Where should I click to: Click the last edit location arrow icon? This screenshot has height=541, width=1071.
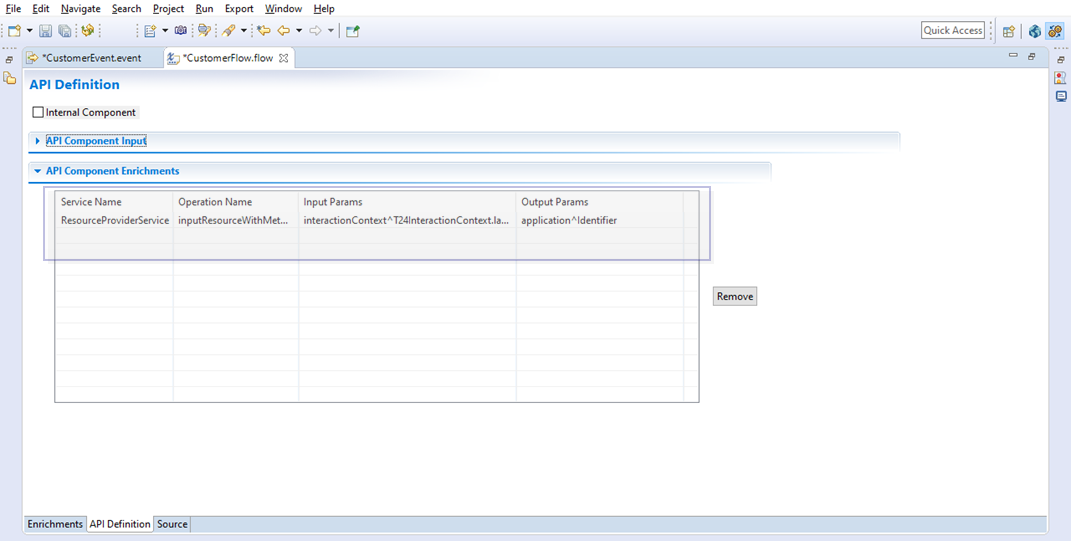tap(263, 31)
